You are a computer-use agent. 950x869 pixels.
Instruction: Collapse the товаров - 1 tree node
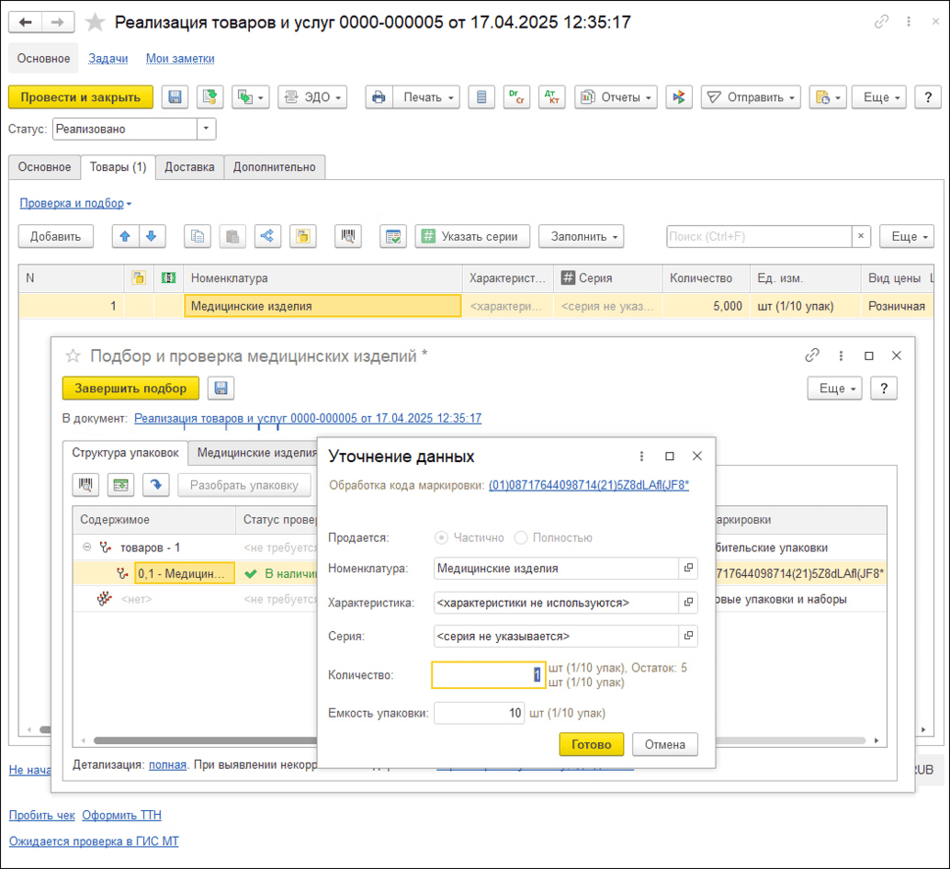click(x=87, y=548)
